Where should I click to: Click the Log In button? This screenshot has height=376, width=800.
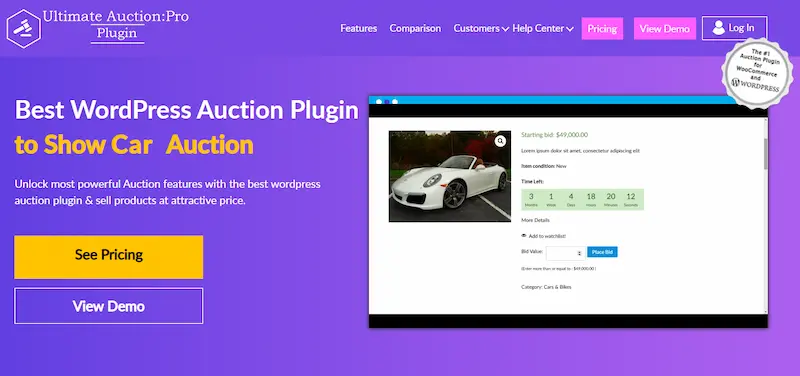[734, 28]
